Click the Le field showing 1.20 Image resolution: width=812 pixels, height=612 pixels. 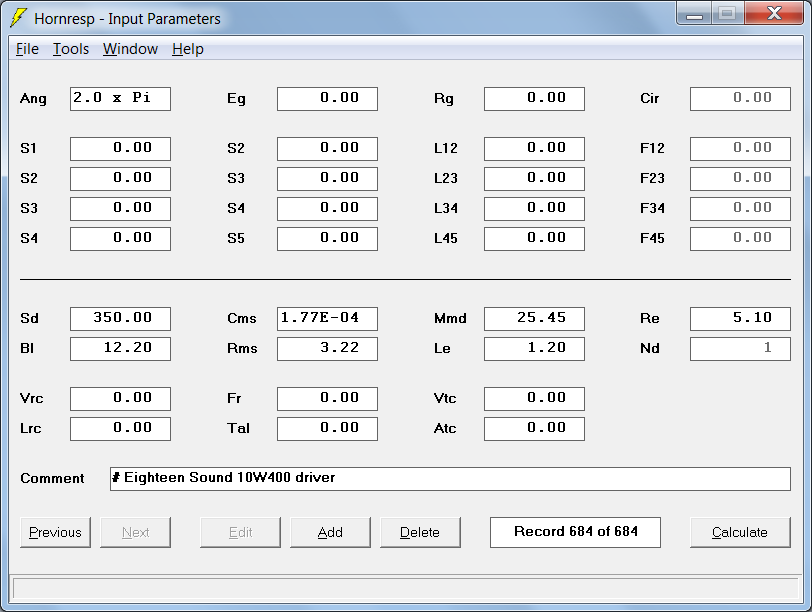534,349
